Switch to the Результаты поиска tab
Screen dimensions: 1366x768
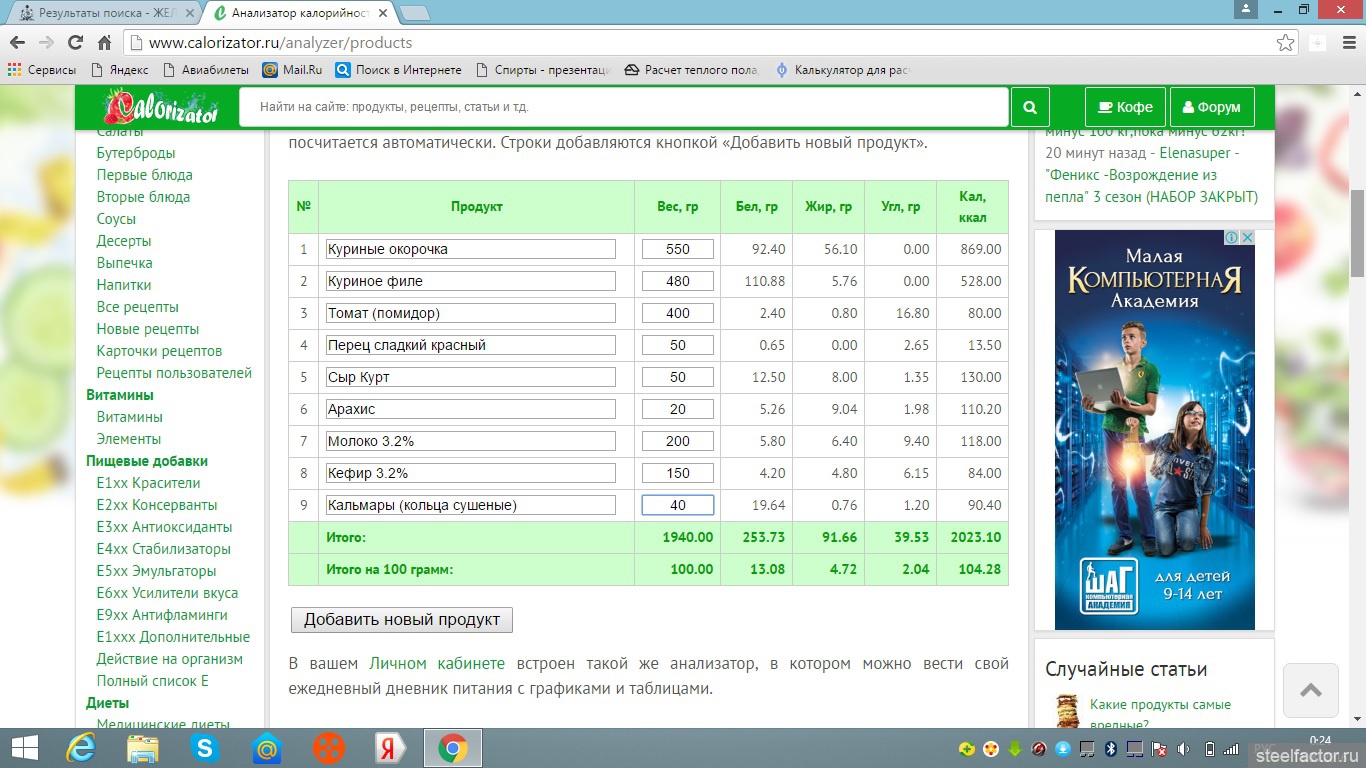click(x=105, y=13)
